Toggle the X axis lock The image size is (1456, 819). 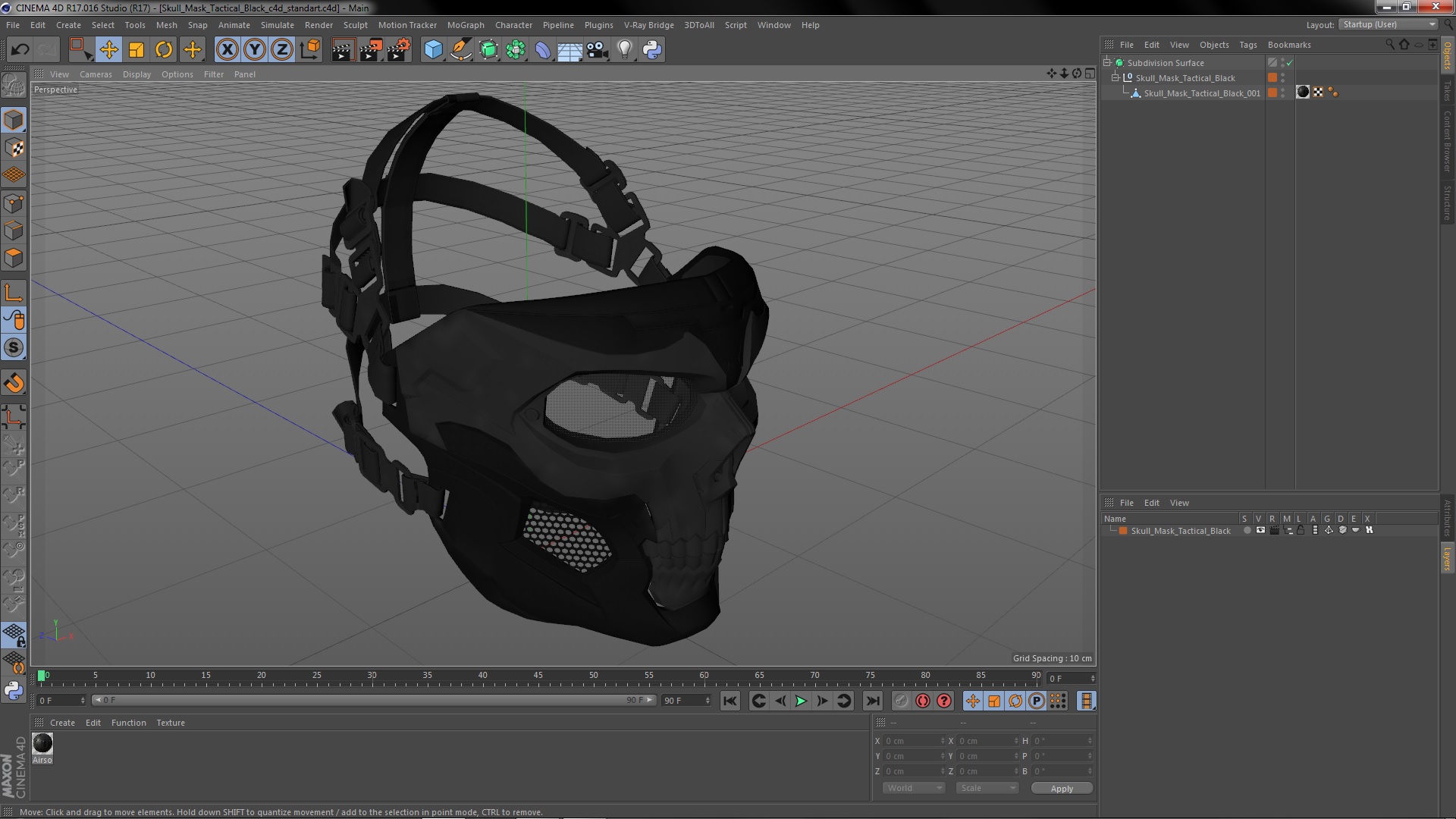(227, 50)
